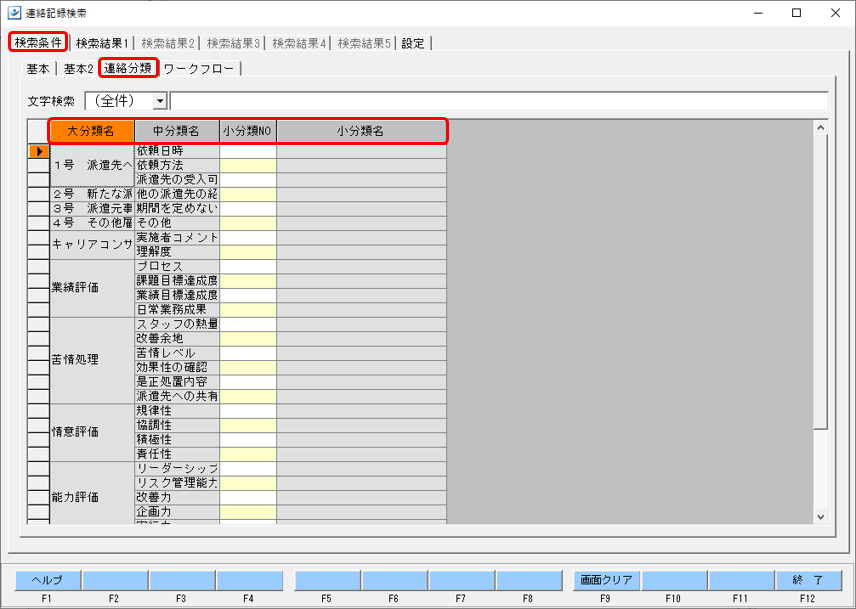Open the 設定 tab
The image size is (856, 609).
(413, 43)
